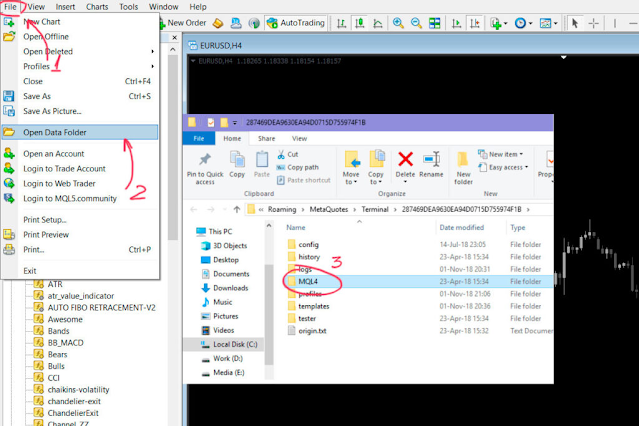Toggle the AutoTrading button
Viewport: 639px width, 426px height.
(x=296, y=23)
